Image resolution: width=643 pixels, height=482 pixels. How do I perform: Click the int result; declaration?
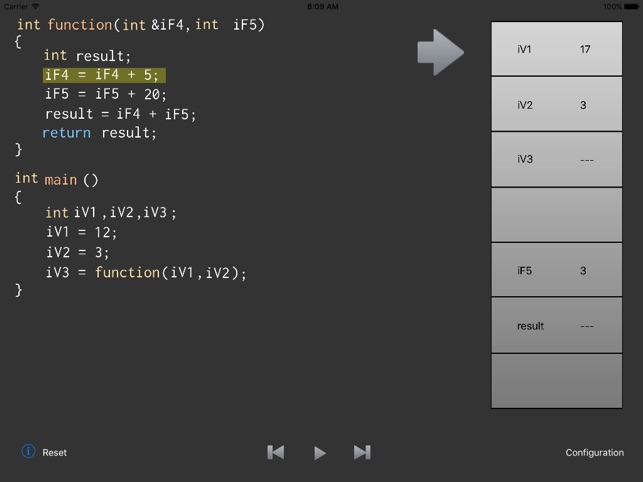87,55
